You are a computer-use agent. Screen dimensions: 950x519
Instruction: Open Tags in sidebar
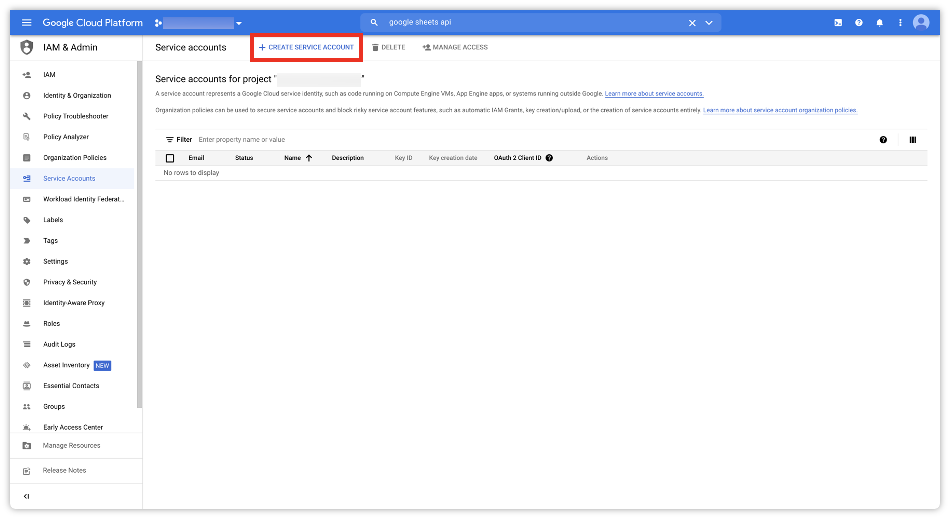[50, 240]
